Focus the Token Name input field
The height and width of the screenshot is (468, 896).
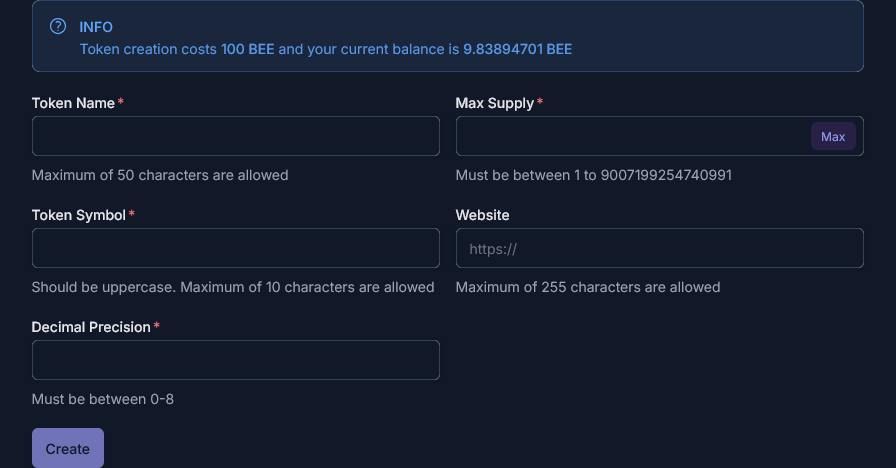pos(235,136)
